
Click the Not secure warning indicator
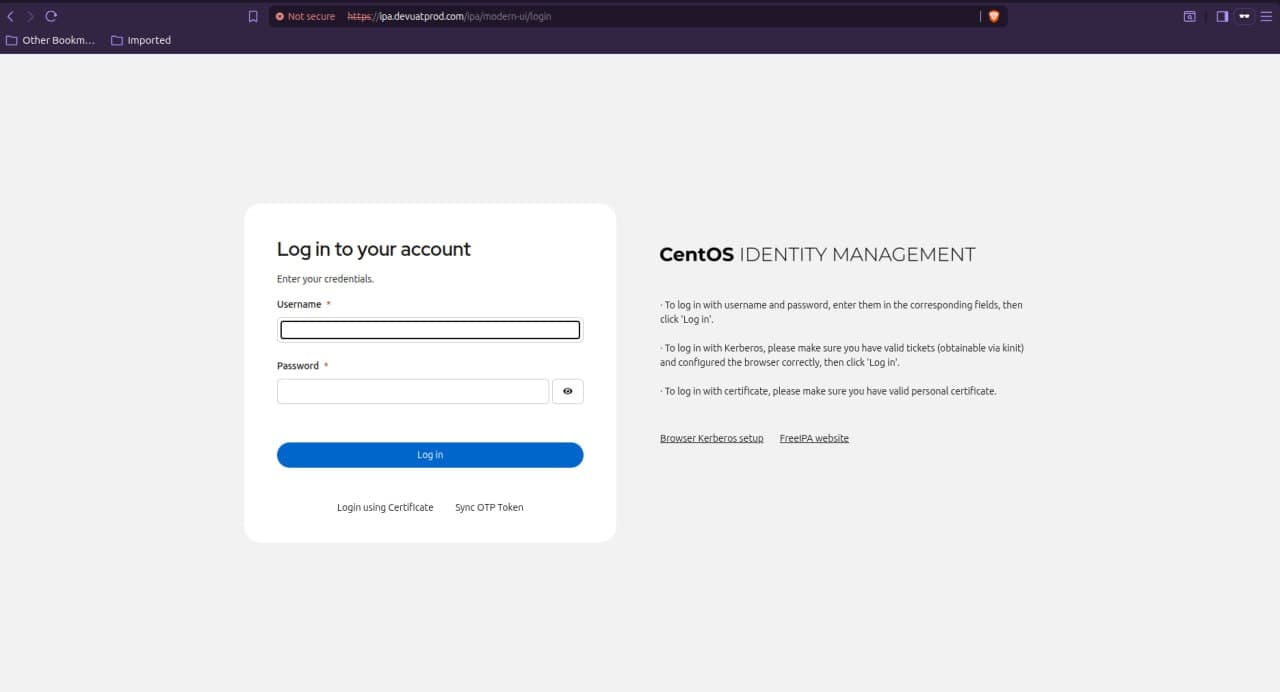[305, 16]
